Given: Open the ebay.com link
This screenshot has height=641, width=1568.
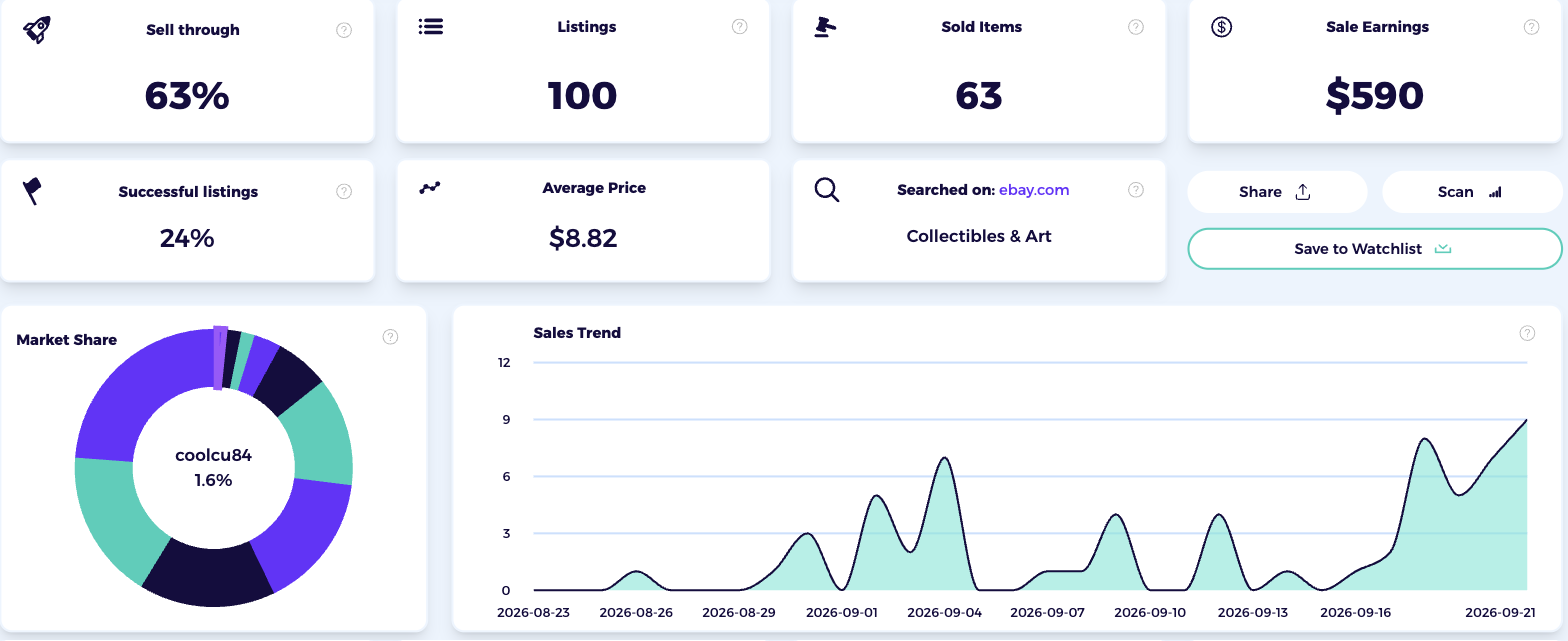Looking at the screenshot, I should tap(1034, 190).
